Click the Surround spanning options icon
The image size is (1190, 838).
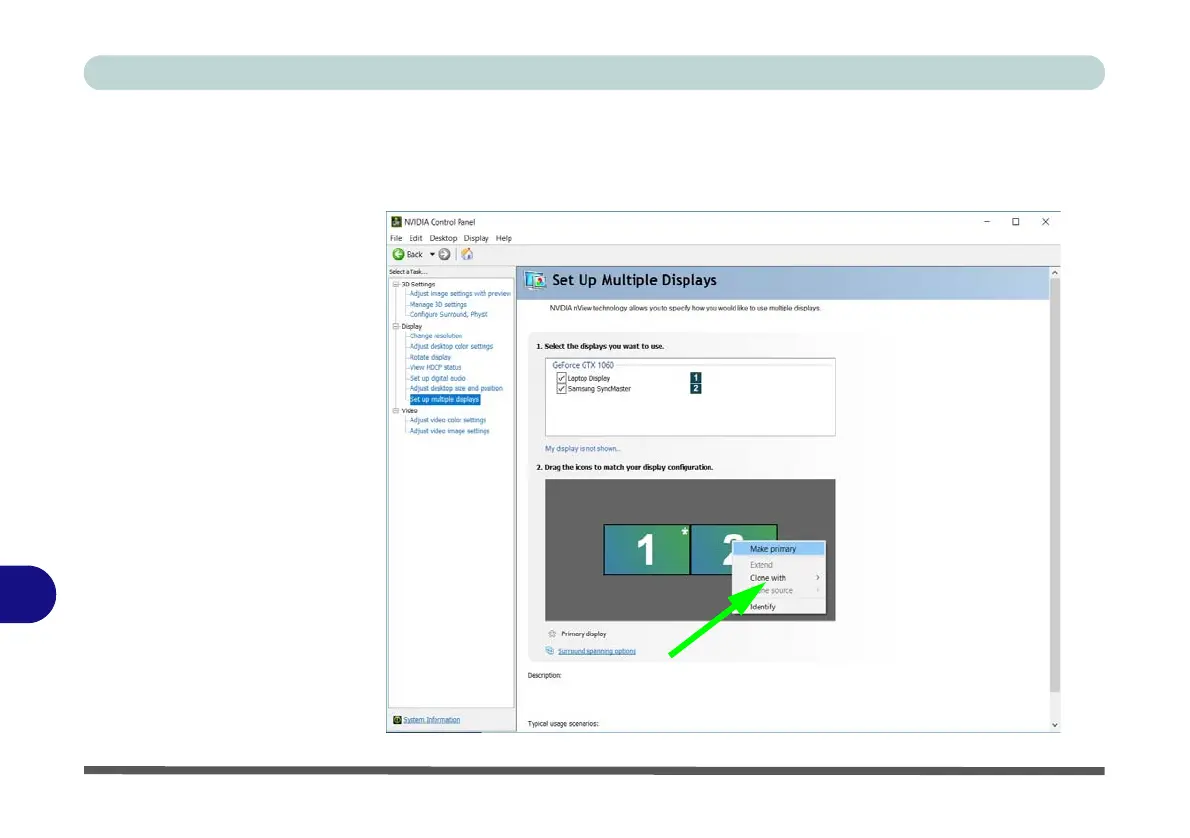(549, 651)
